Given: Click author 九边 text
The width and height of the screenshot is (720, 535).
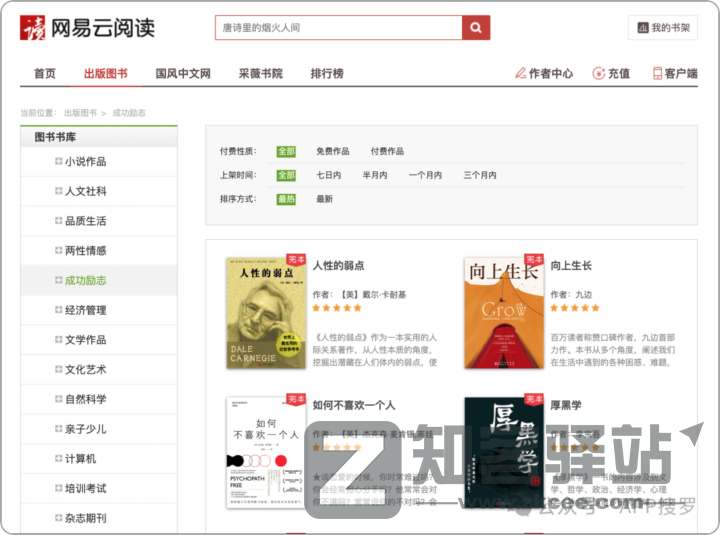Looking at the screenshot, I should point(584,295).
